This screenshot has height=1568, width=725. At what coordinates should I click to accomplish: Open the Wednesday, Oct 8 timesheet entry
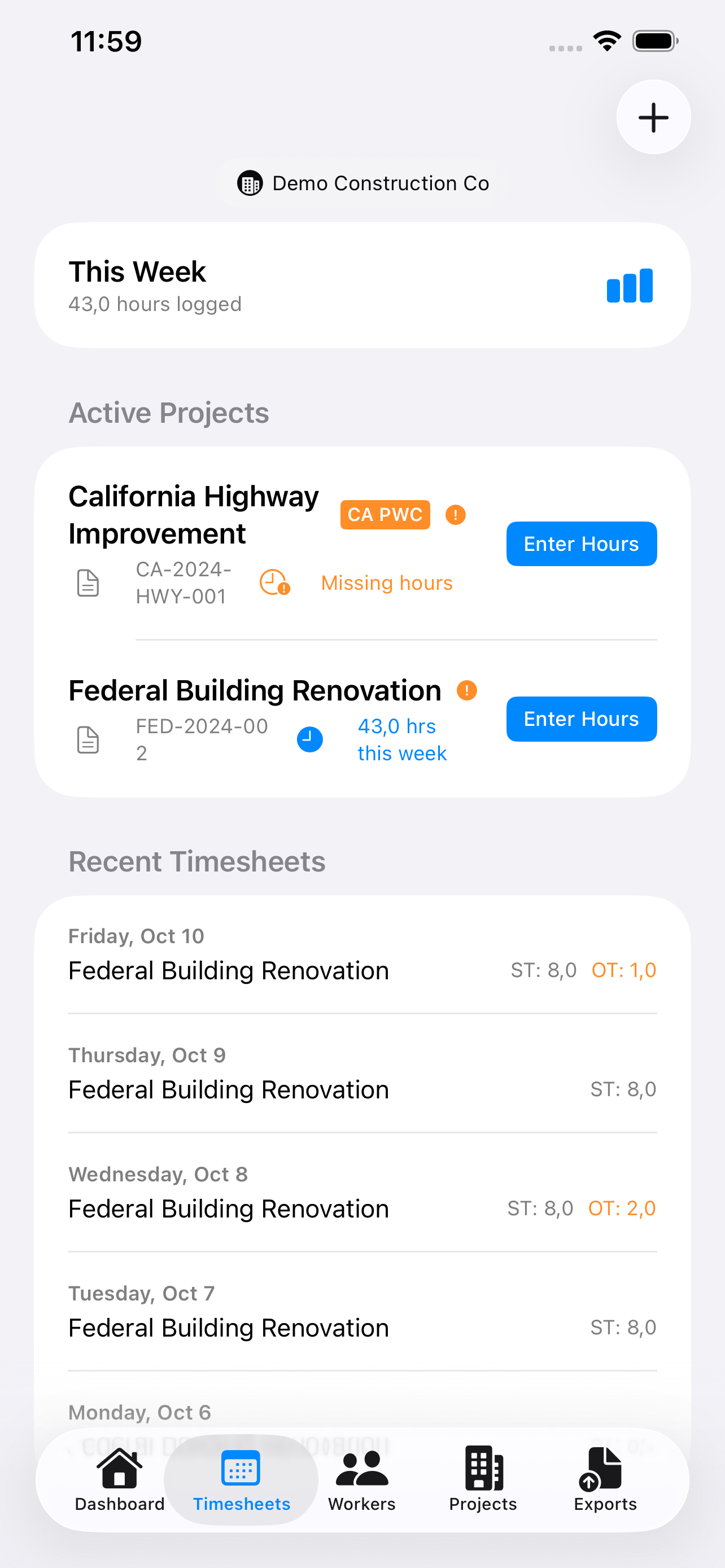coord(362,1193)
